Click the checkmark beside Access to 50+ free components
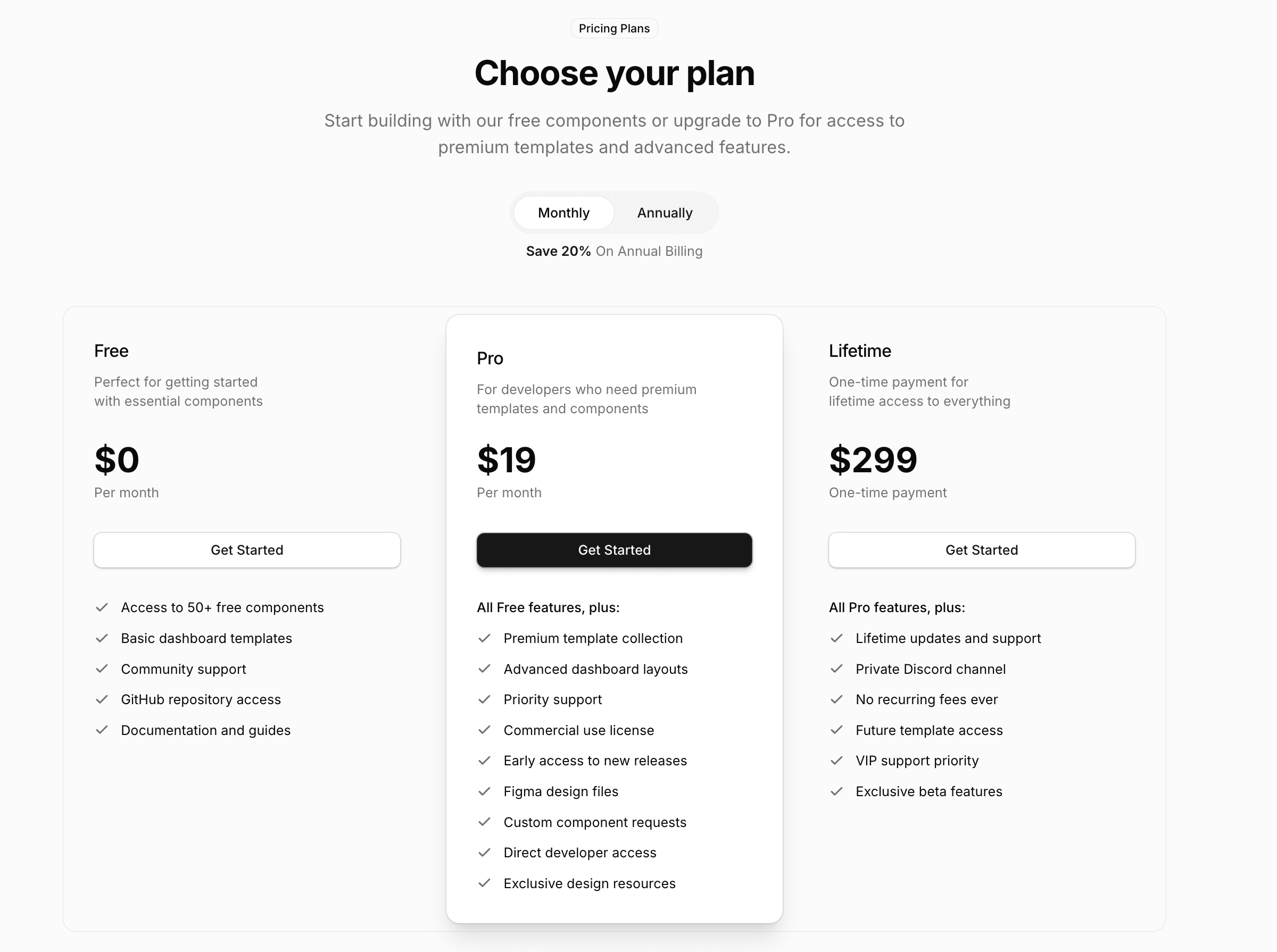Viewport: 1277px width, 952px height. [103, 607]
